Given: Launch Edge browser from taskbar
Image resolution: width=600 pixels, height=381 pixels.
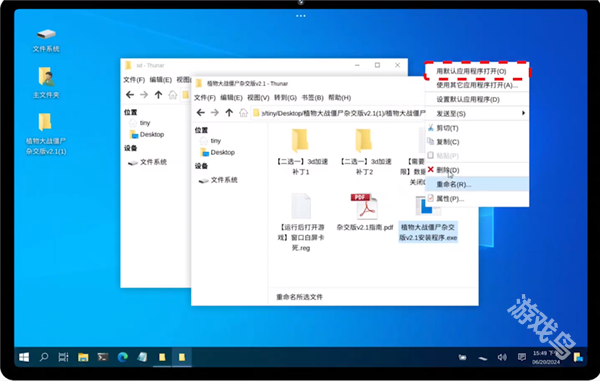Looking at the screenshot, I should pyautogui.click(x=122, y=357).
